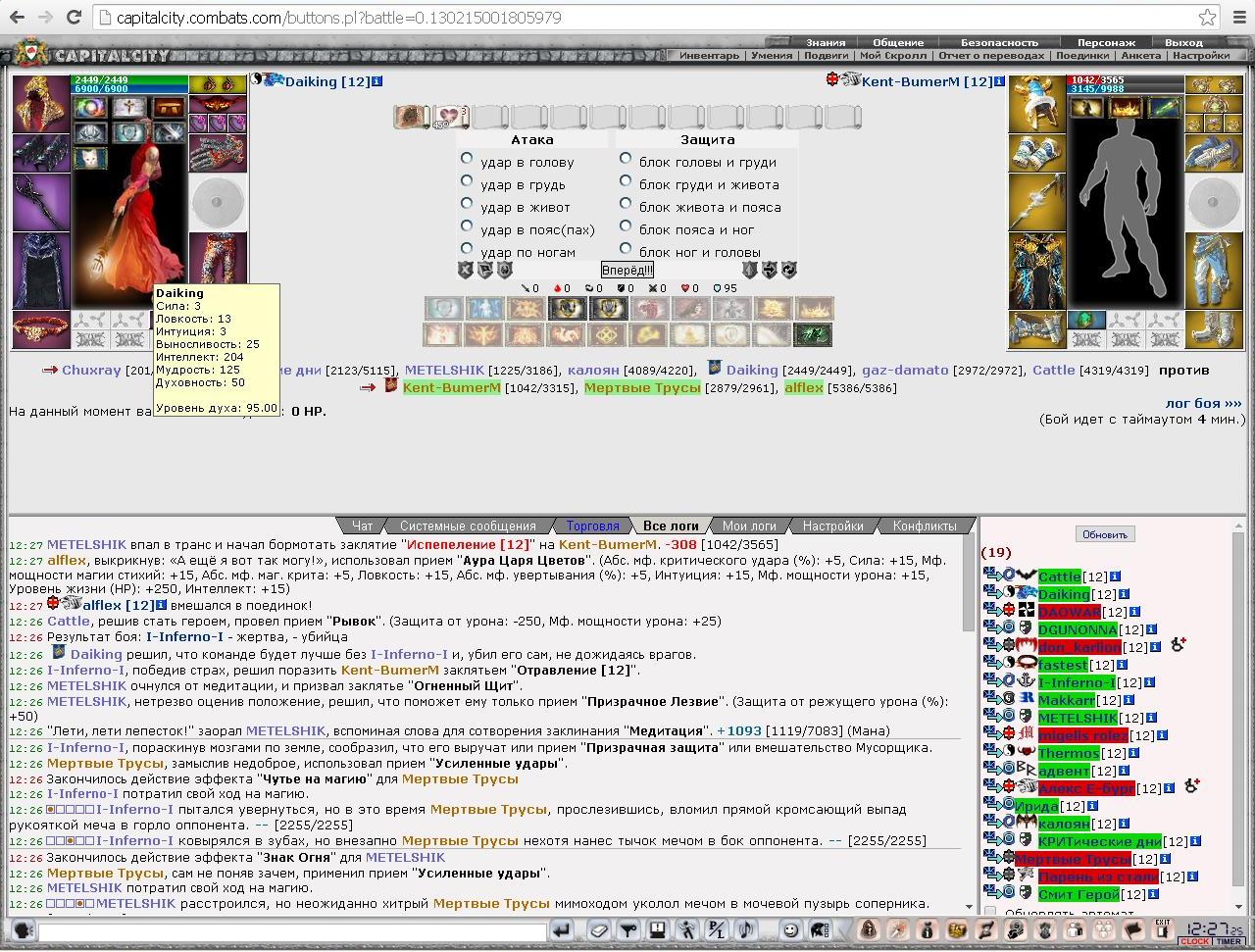Viewport: 1255px width, 952px height.
Task: Select attack radio 'удар в пояс(пах)'
Action: [x=467, y=226]
